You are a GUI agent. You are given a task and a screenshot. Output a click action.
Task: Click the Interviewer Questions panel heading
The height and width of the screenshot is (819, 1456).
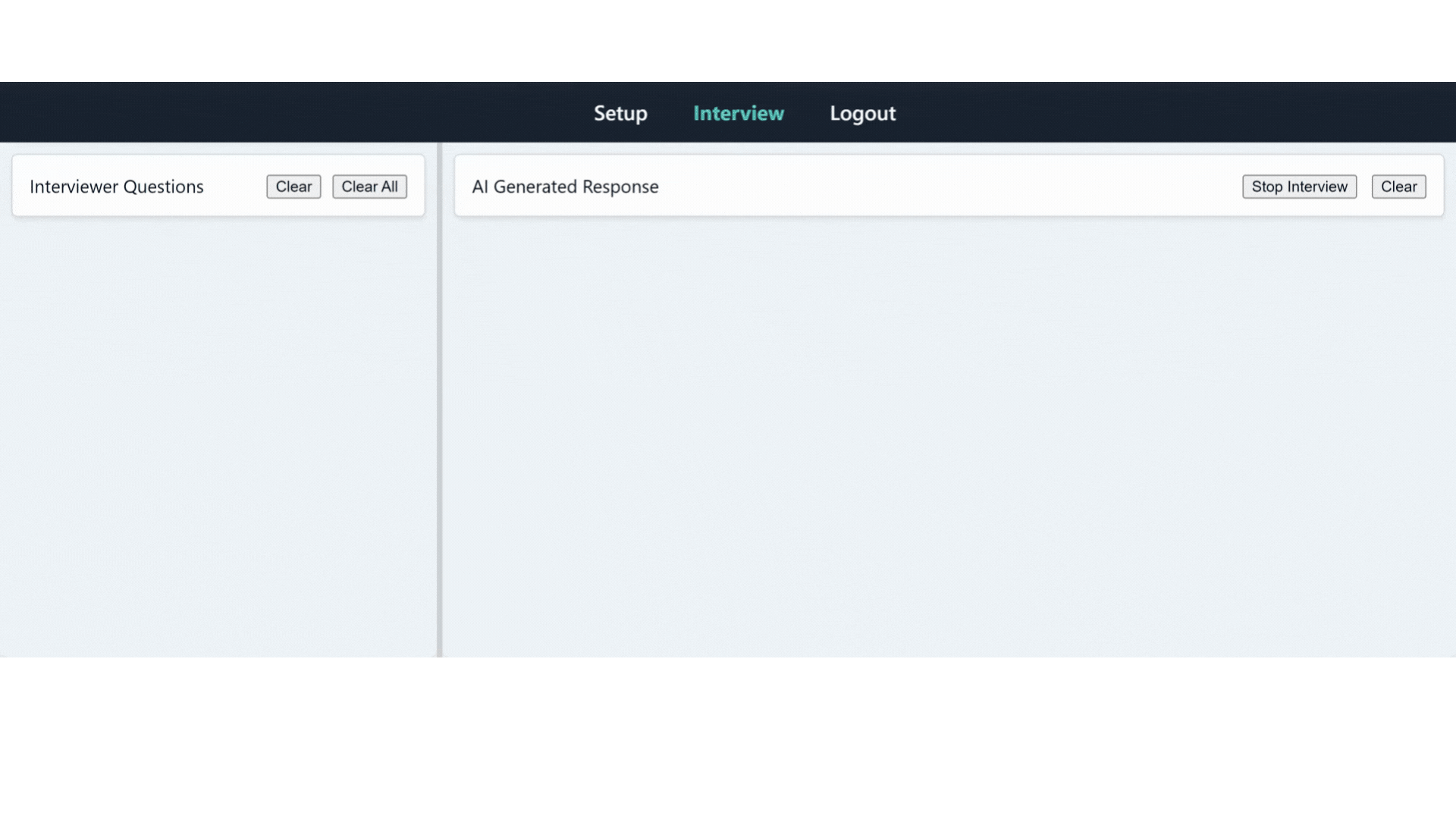click(116, 187)
